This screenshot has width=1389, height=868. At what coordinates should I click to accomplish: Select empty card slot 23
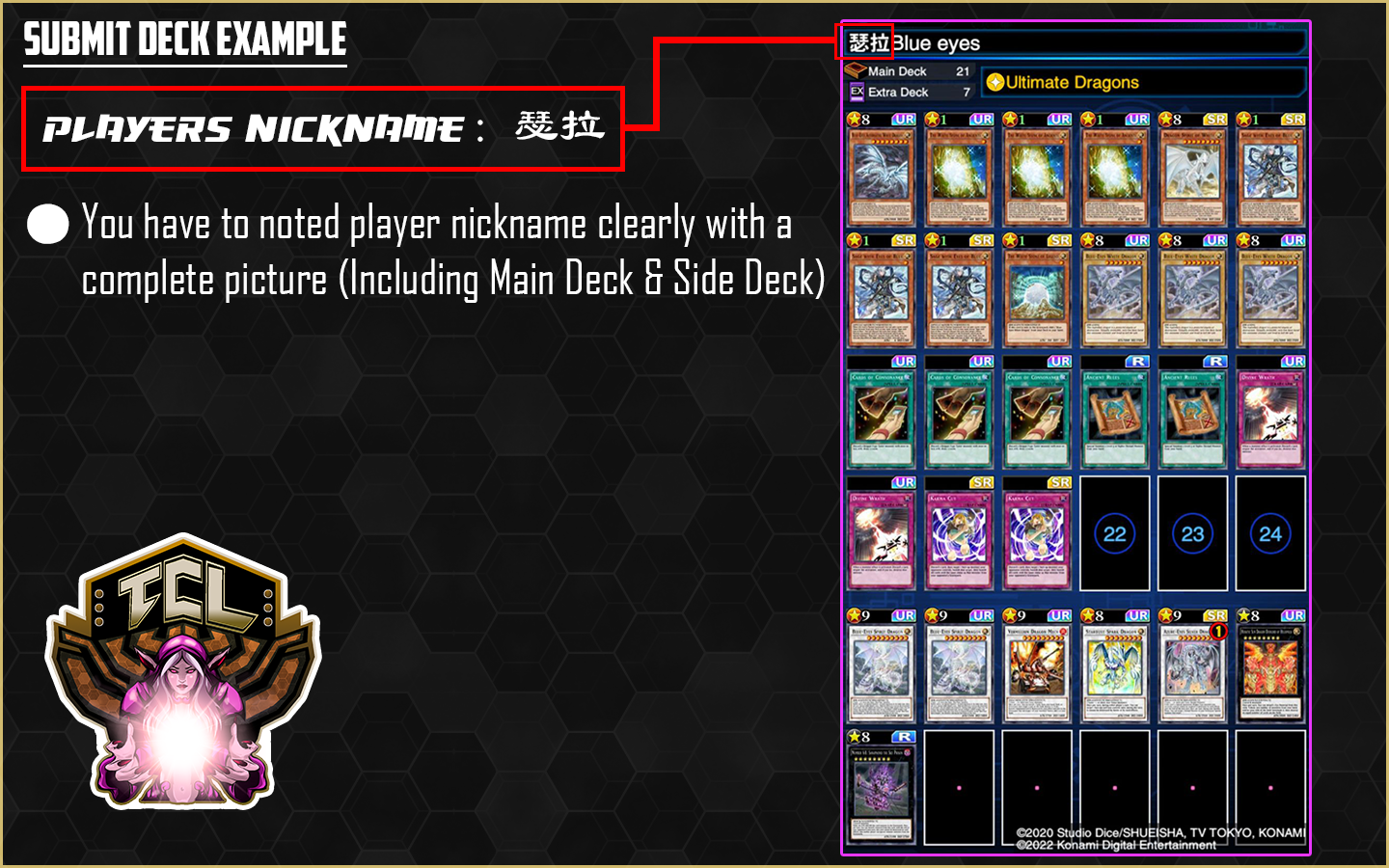click(1192, 533)
